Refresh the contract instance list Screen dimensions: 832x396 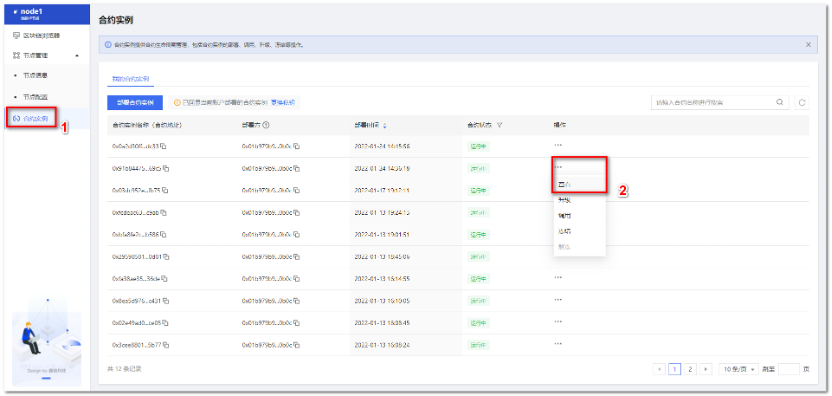(x=802, y=103)
